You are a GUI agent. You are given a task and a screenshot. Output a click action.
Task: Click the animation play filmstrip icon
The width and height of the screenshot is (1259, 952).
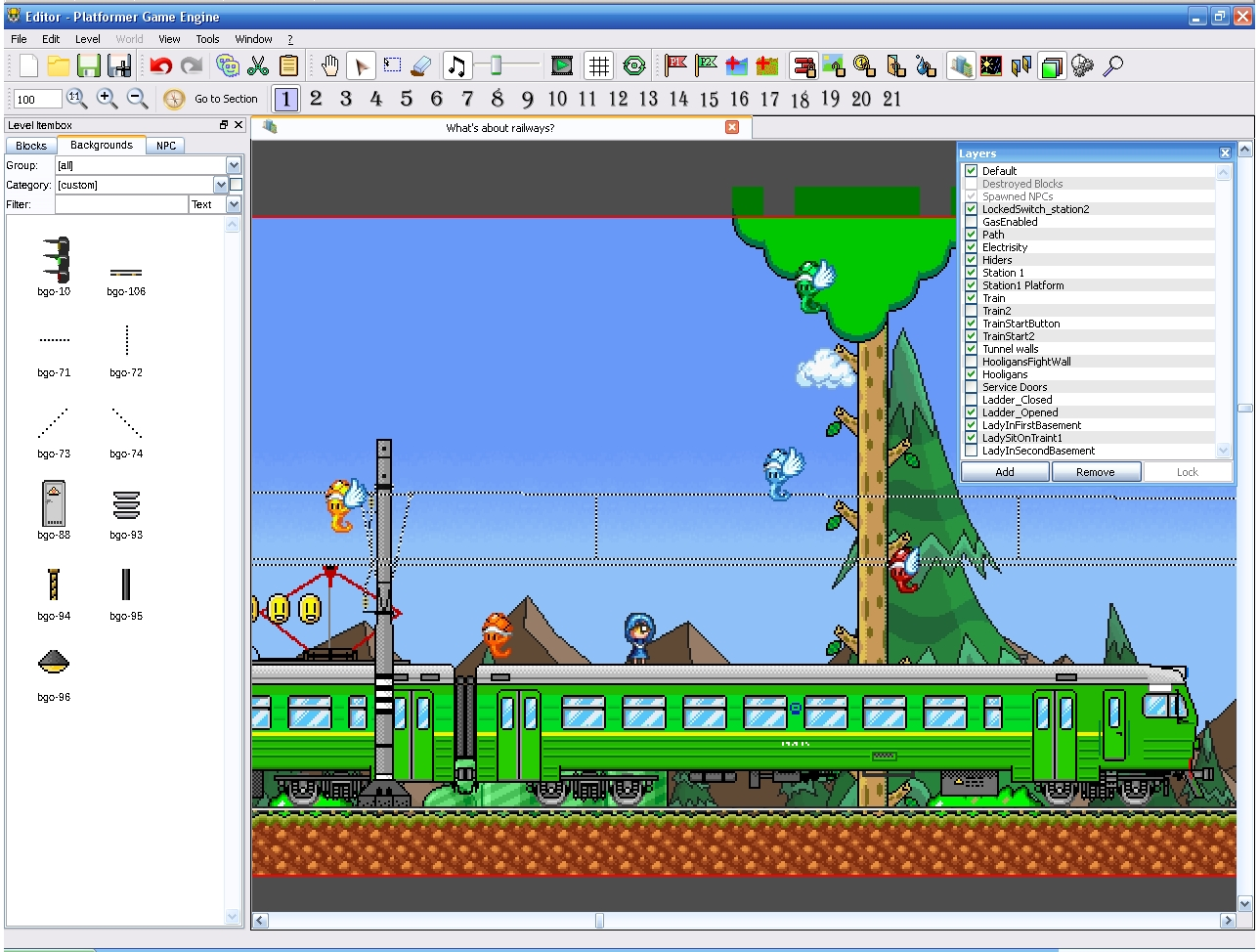[x=562, y=65]
